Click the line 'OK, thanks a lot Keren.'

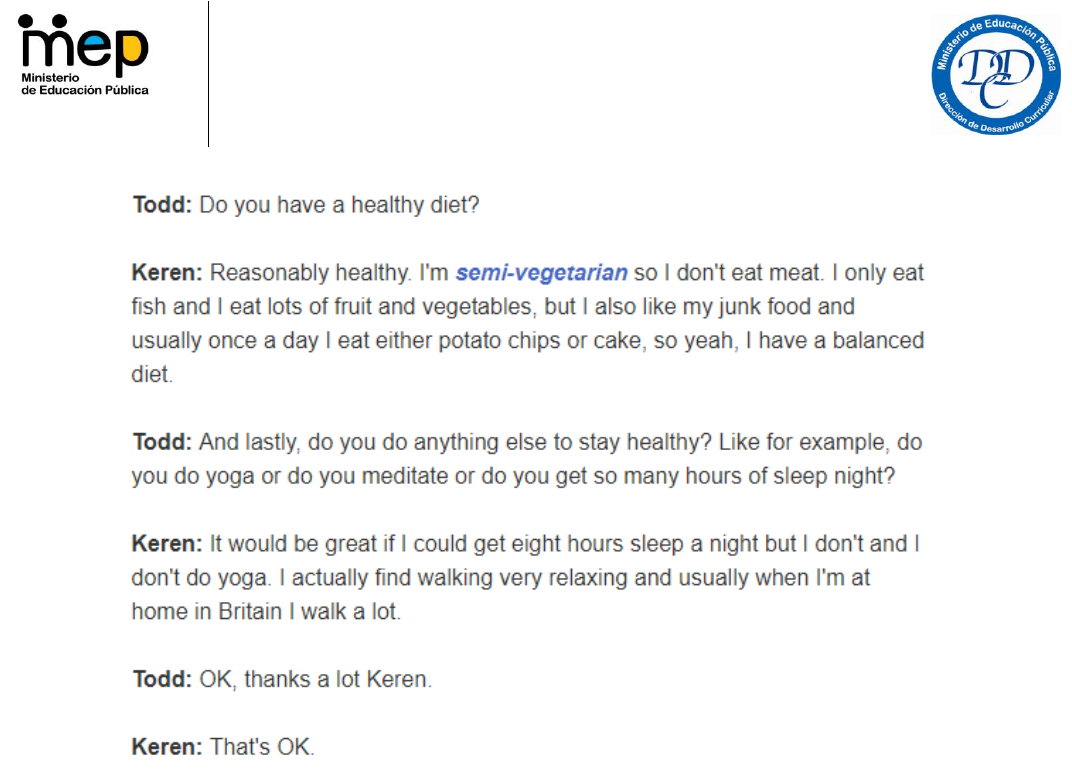tap(315, 679)
